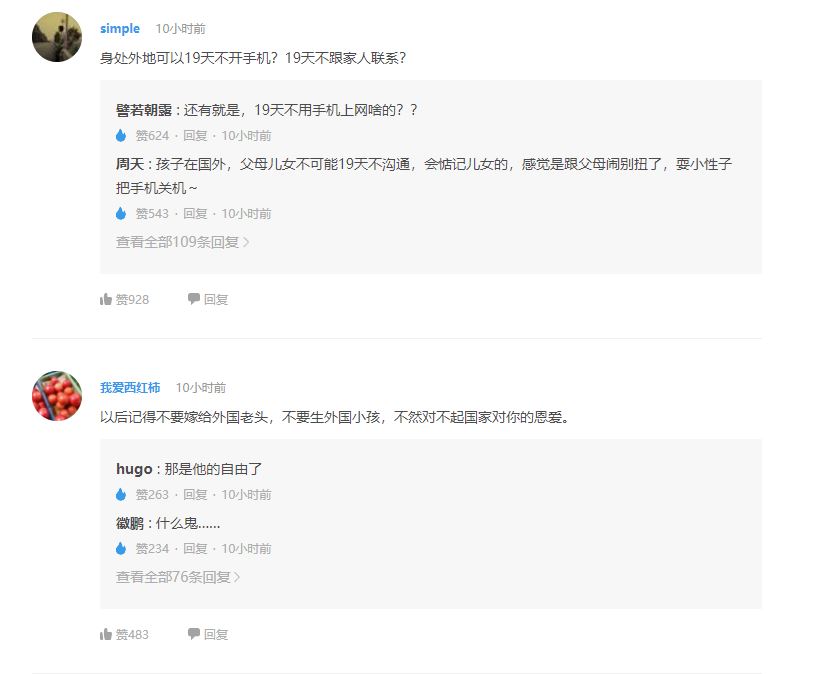The width and height of the screenshot is (835, 674).
Task: Reply to hugo's sub-comment
Action: coord(195,495)
